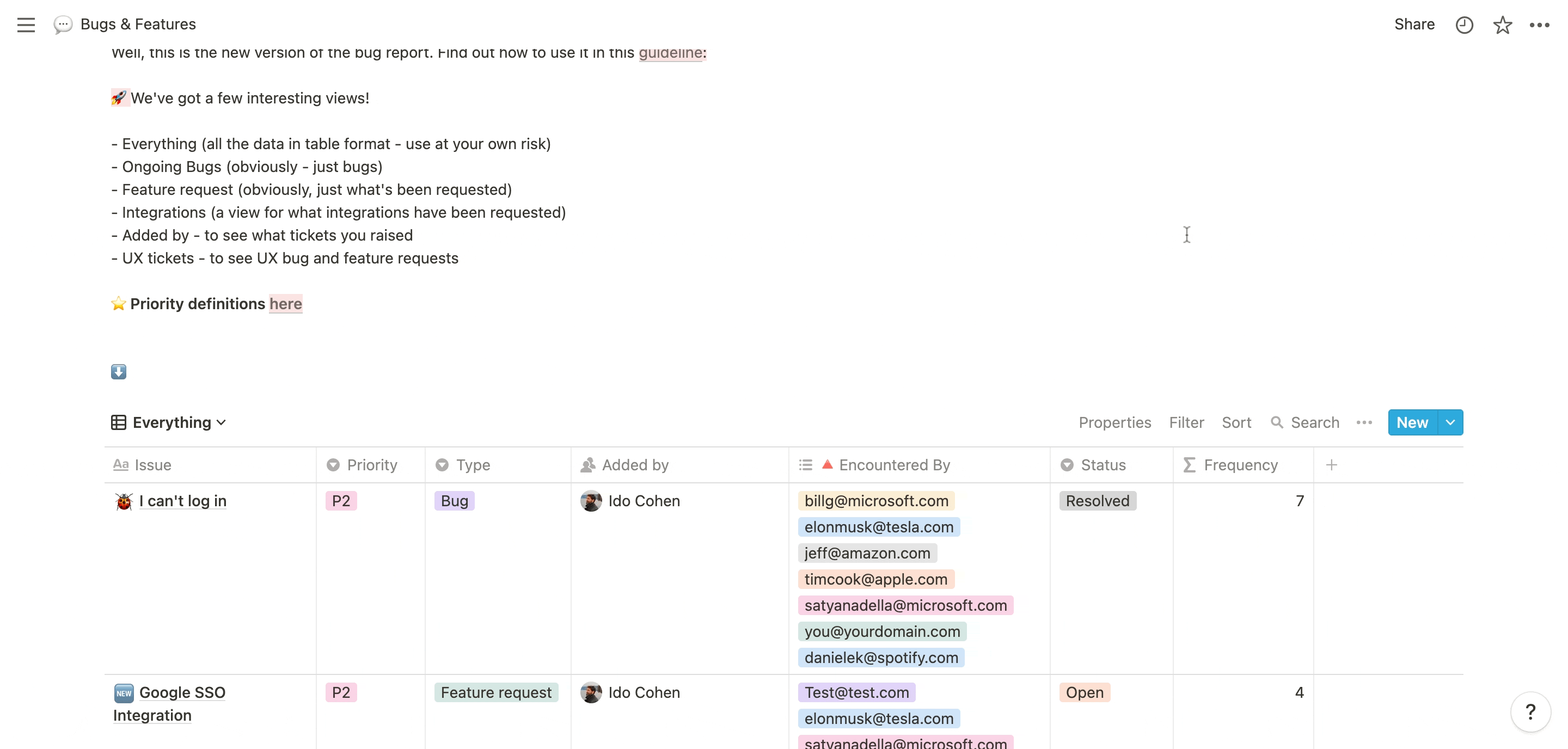Add a new column with plus icon

click(1331, 465)
